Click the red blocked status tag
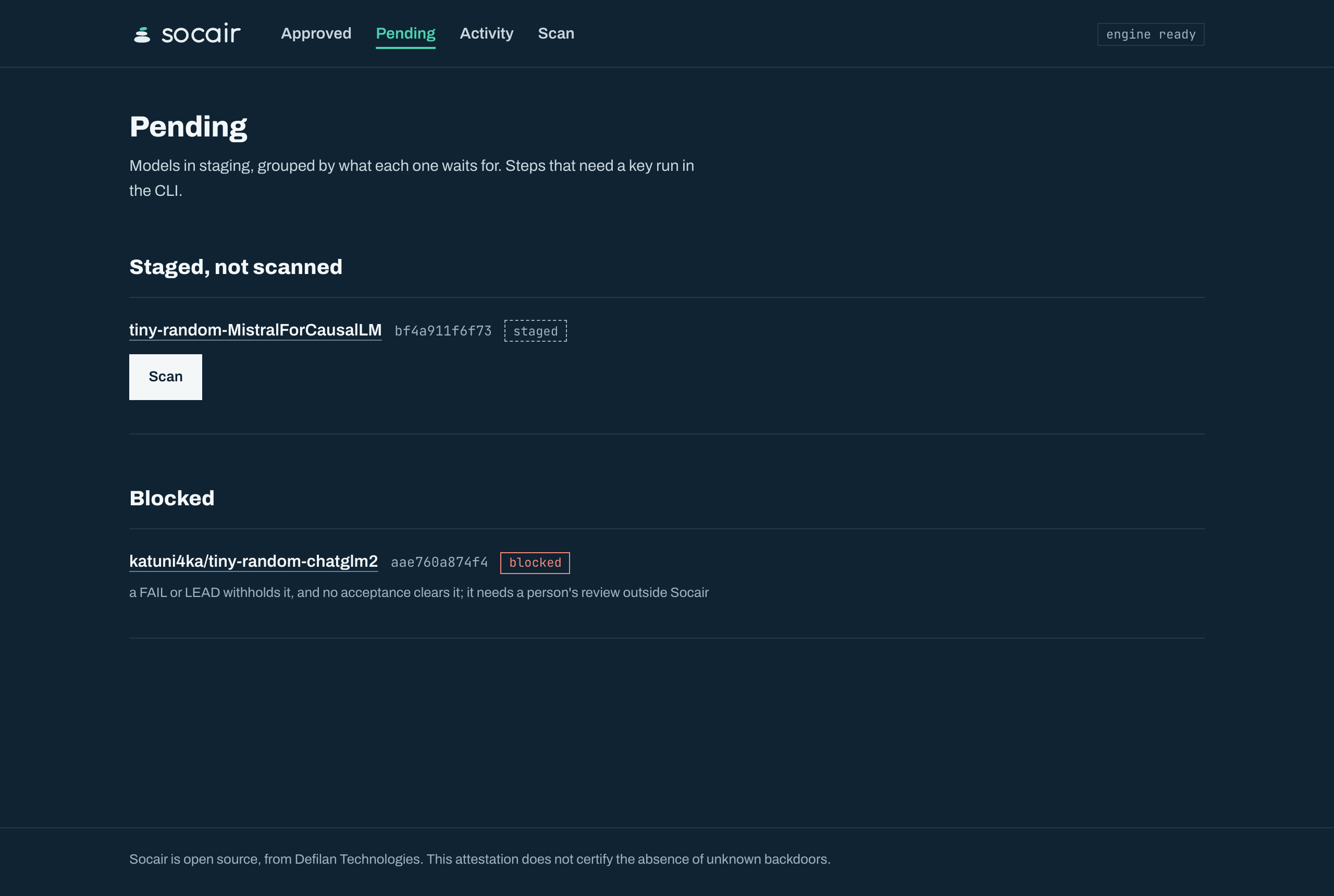 (535, 563)
